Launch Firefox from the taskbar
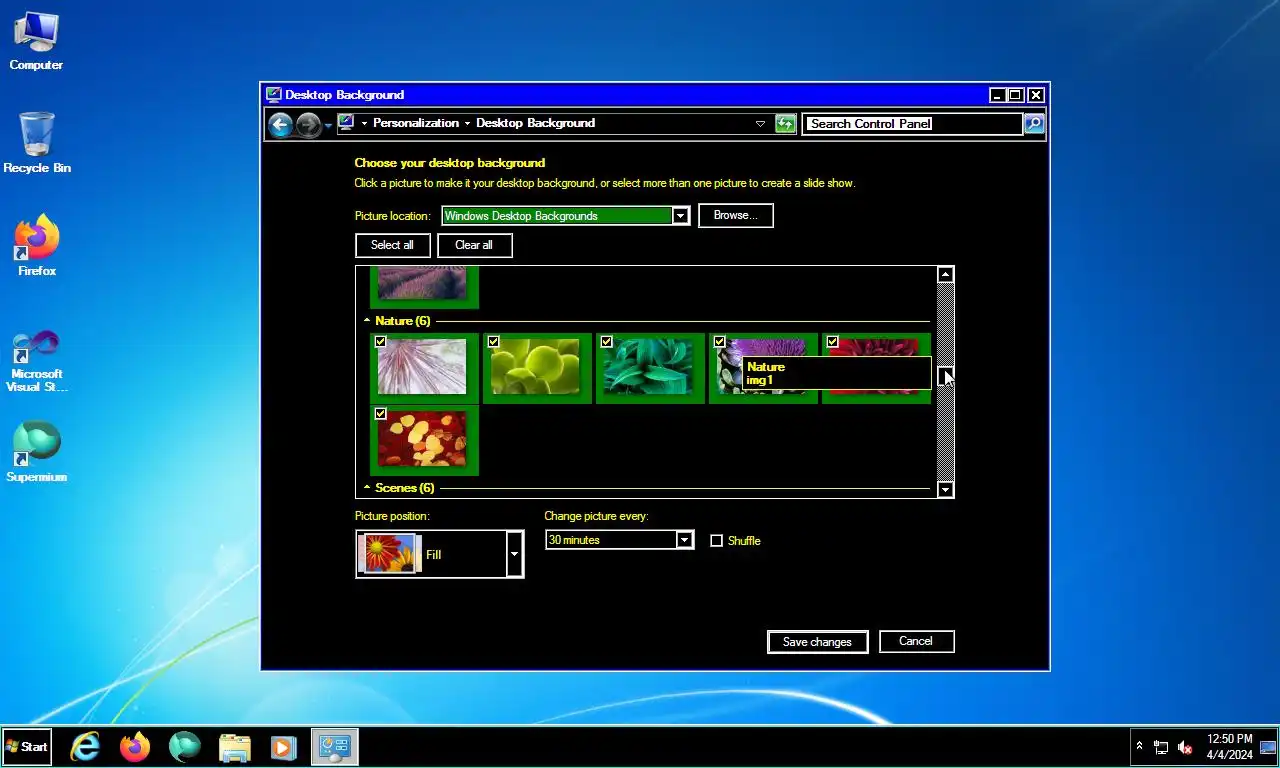This screenshot has height=768, width=1280. point(135,747)
